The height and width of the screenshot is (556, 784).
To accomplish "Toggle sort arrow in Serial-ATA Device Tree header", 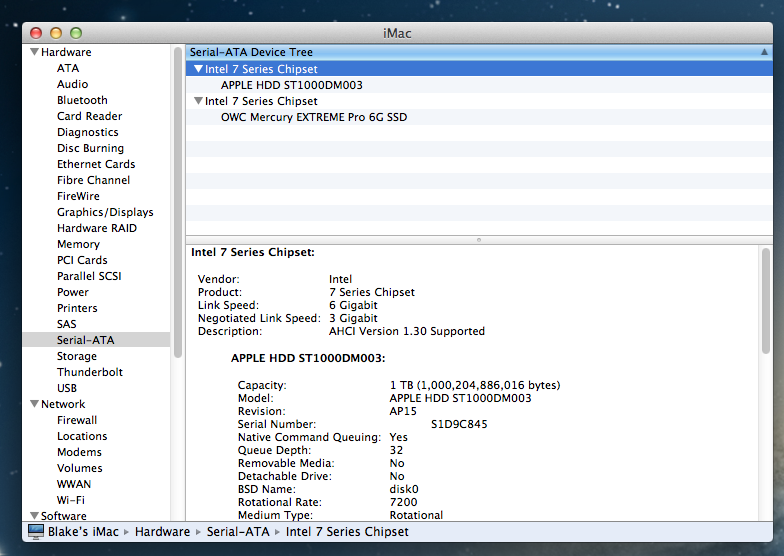I will click(764, 52).
